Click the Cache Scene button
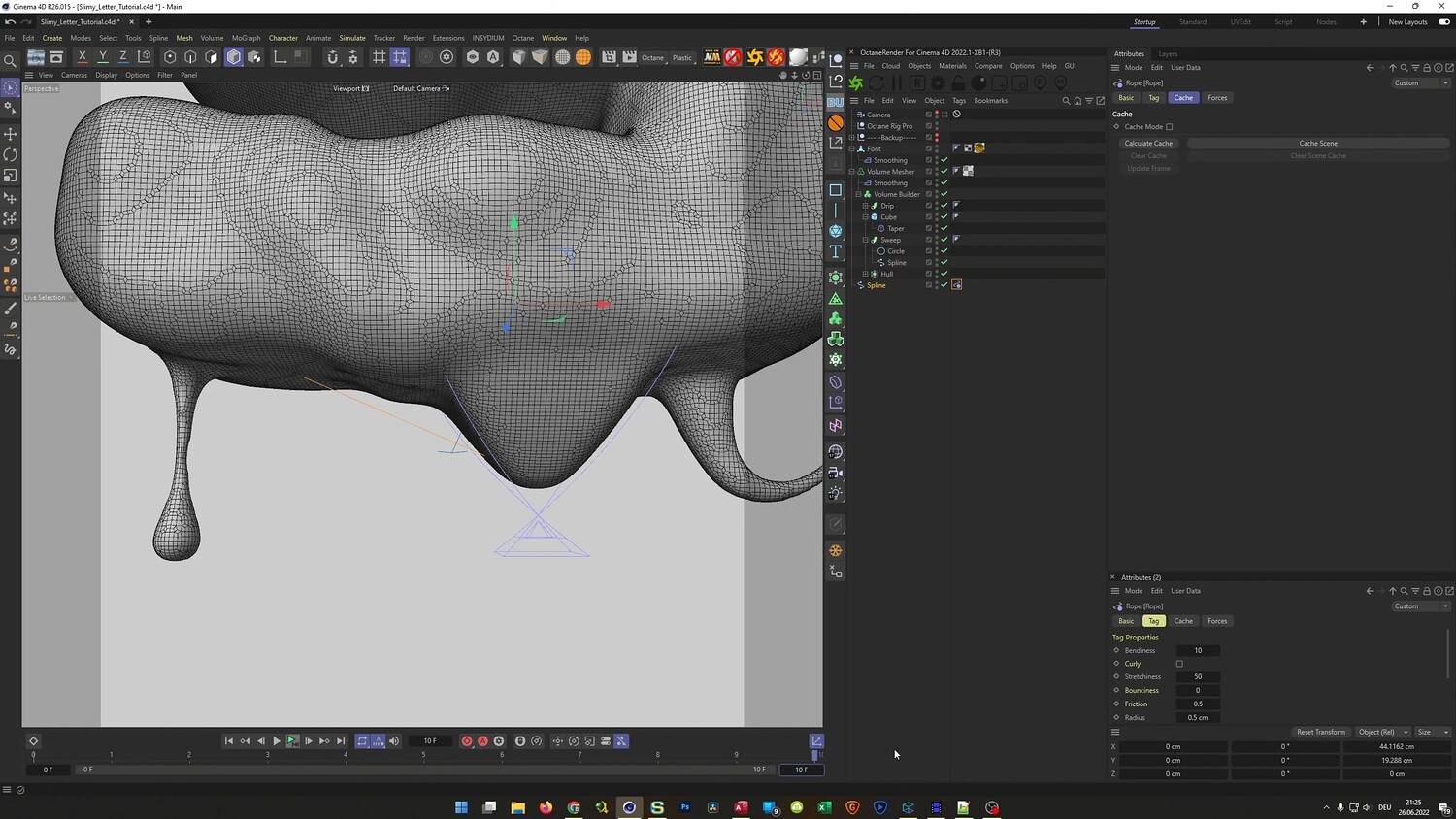The image size is (1456, 819). point(1318,144)
